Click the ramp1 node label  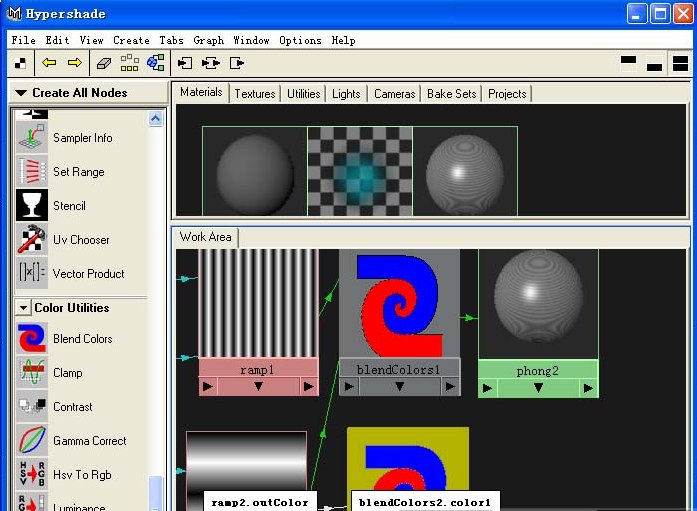(x=258, y=369)
